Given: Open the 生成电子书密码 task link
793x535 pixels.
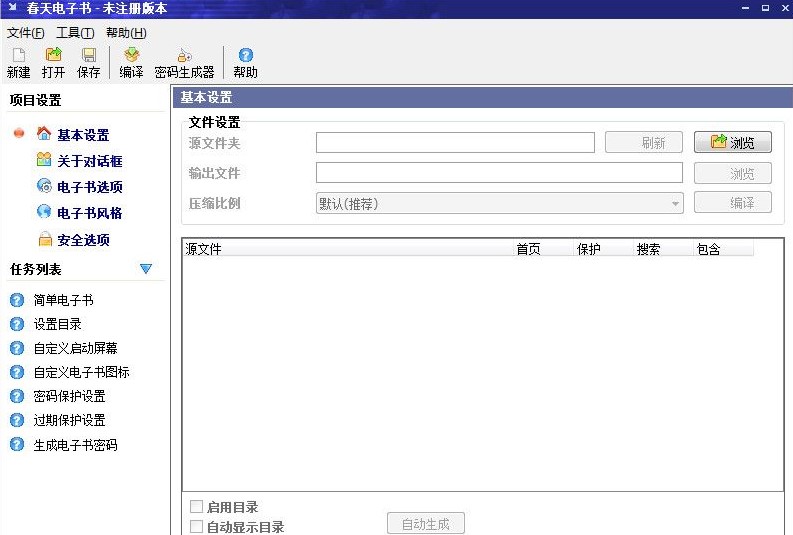Looking at the screenshot, I should point(75,444).
